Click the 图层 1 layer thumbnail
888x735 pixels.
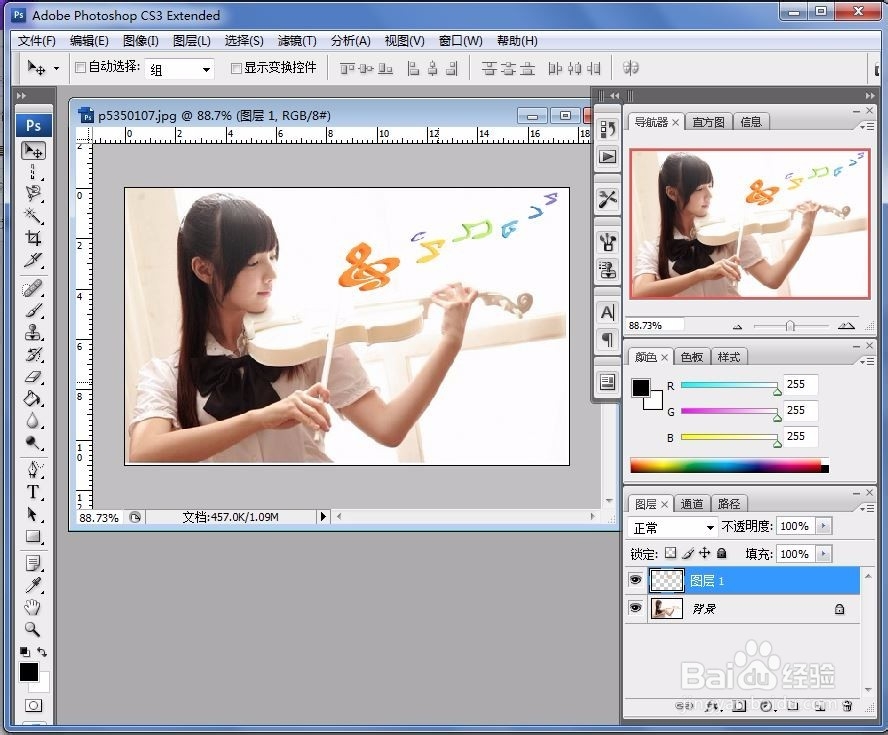666,580
